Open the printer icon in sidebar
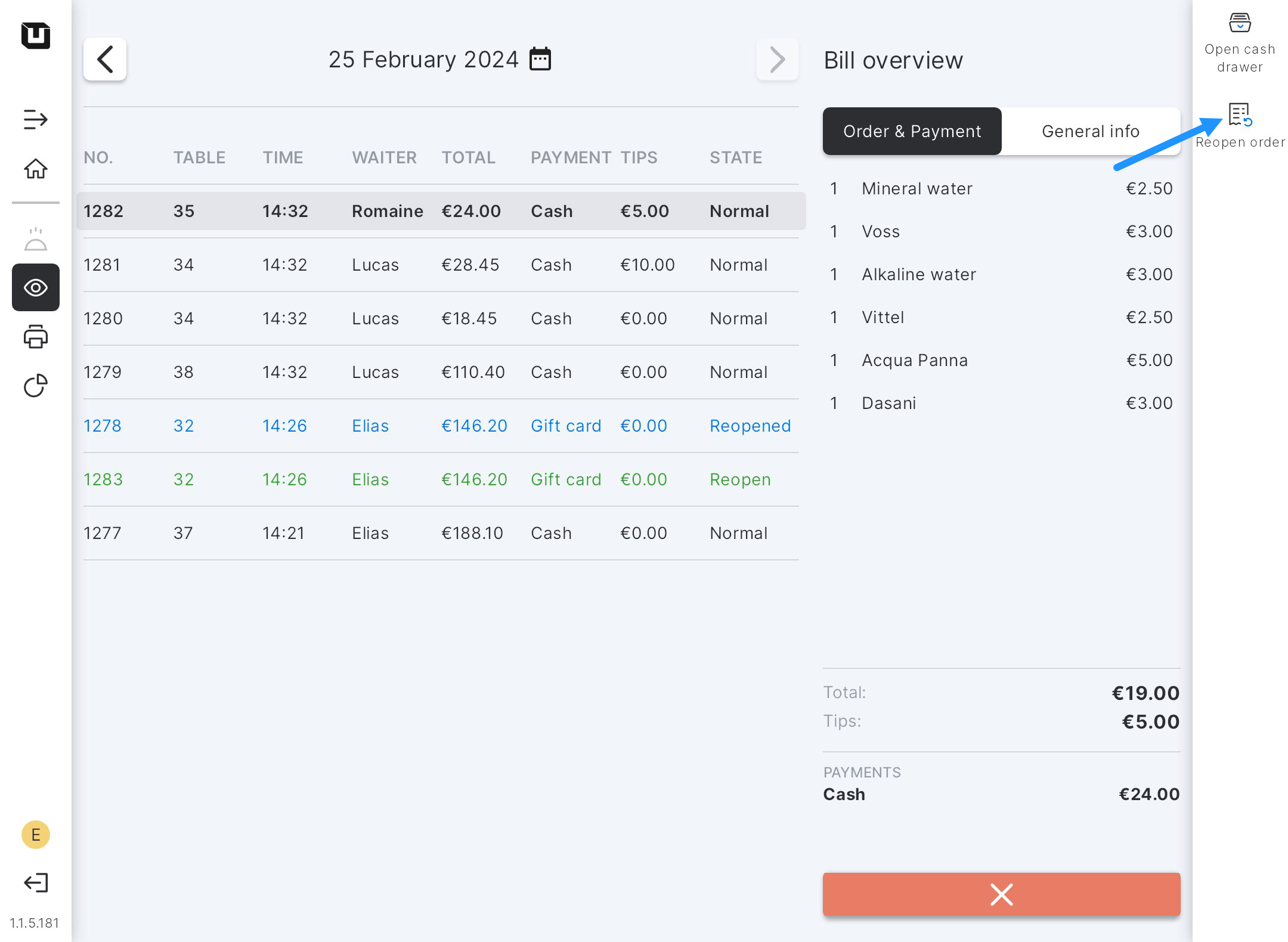The width and height of the screenshot is (1288, 942). [36, 337]
